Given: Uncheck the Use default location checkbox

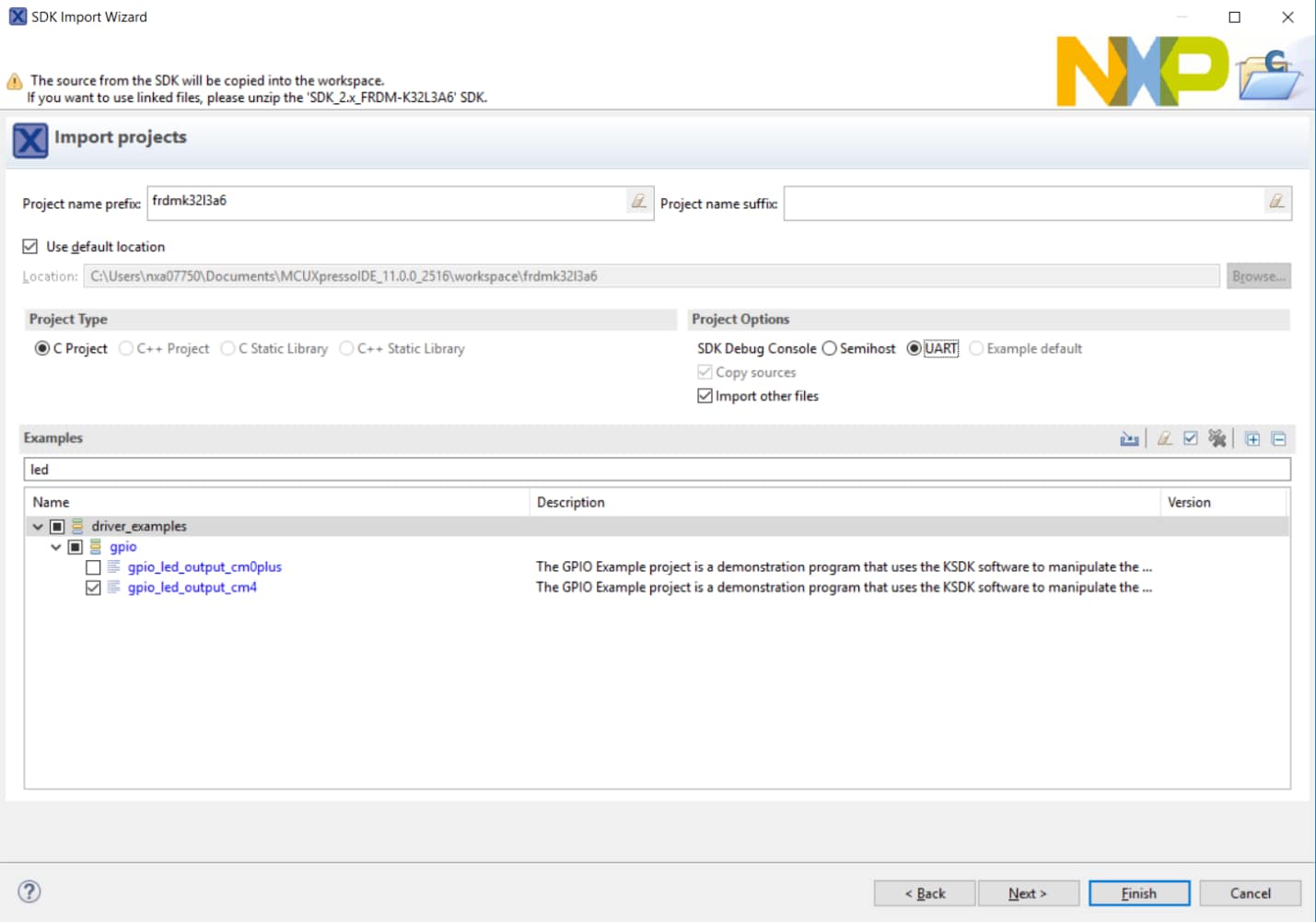Looking at the screenshot, I should pos(30,247).
